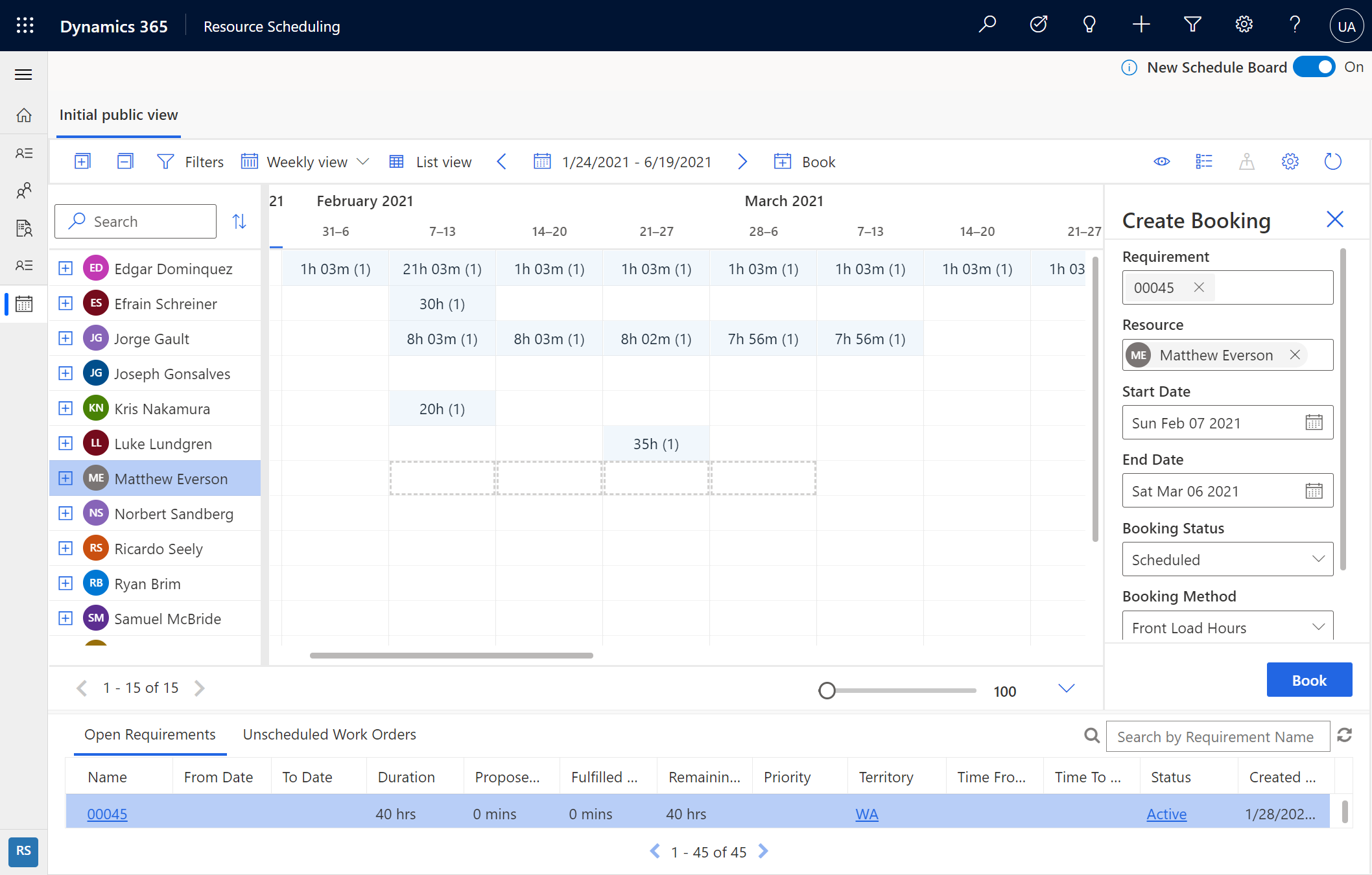Screen dimensions: 1372x875
Task: Click the eye visibility icon on toolbar
Action: point(1162,162)
